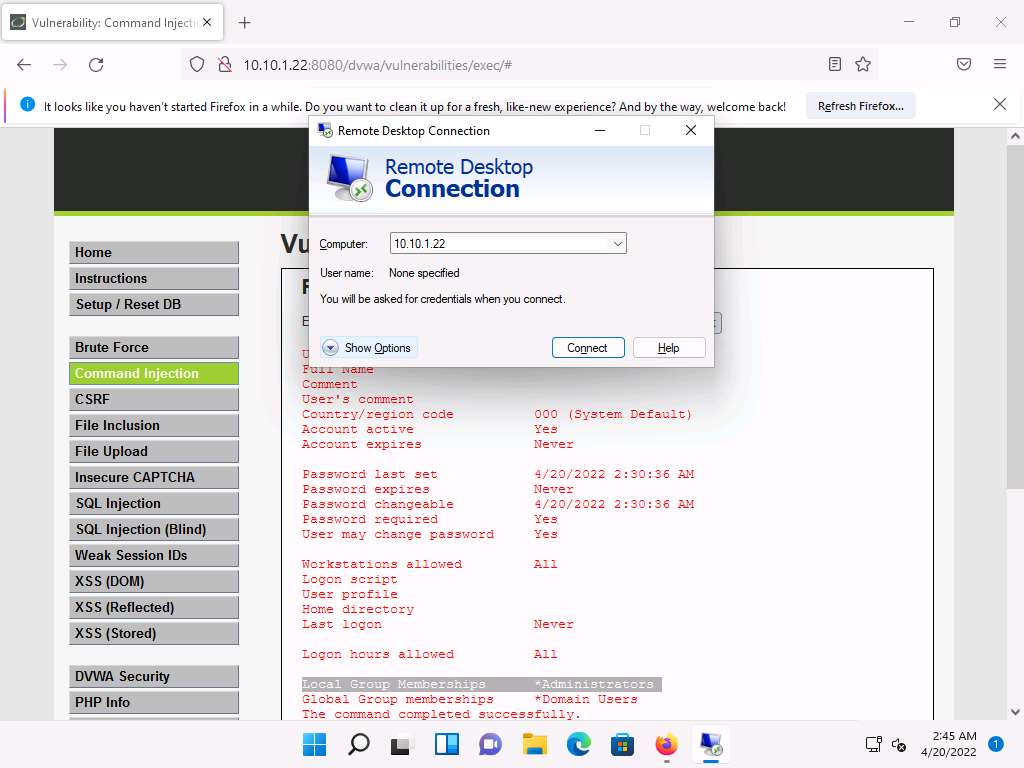Click the Firefox reload page icon
Screen dimensions: 1024x768
point(96,64)
